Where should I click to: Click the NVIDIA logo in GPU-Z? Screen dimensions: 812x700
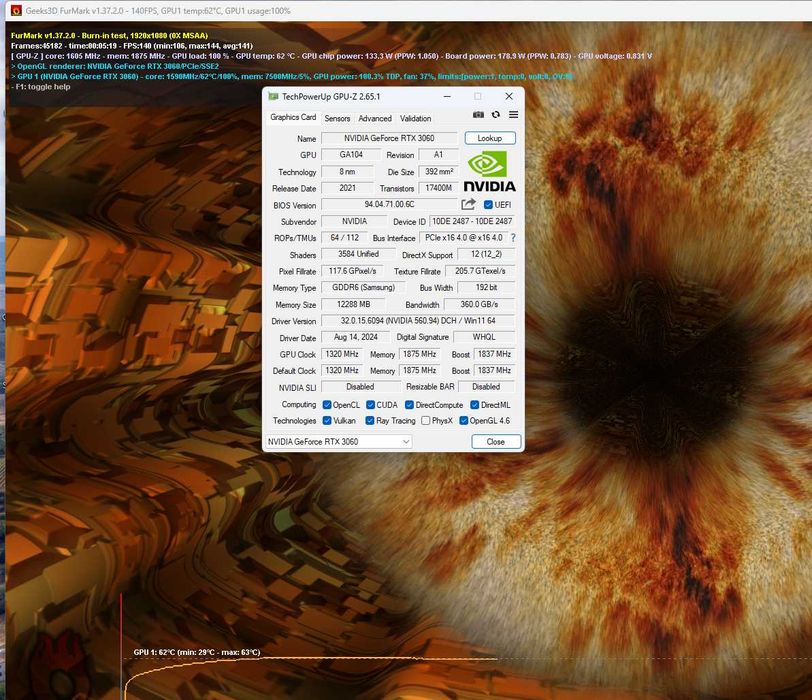489,171
